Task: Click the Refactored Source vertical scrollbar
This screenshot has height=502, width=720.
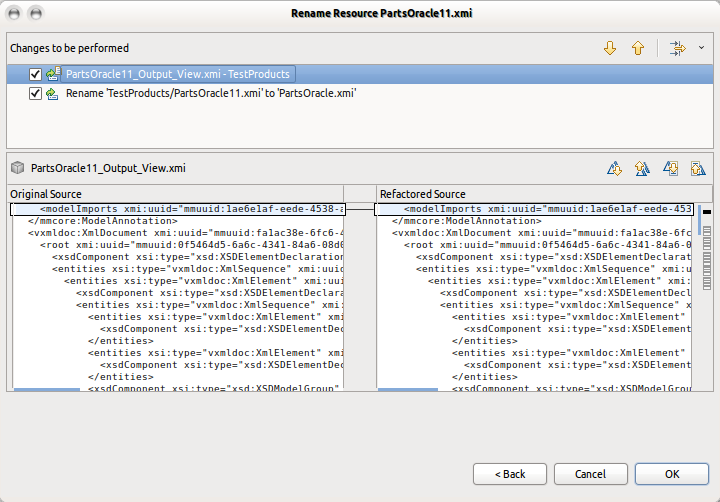Action: pos(706,300)
